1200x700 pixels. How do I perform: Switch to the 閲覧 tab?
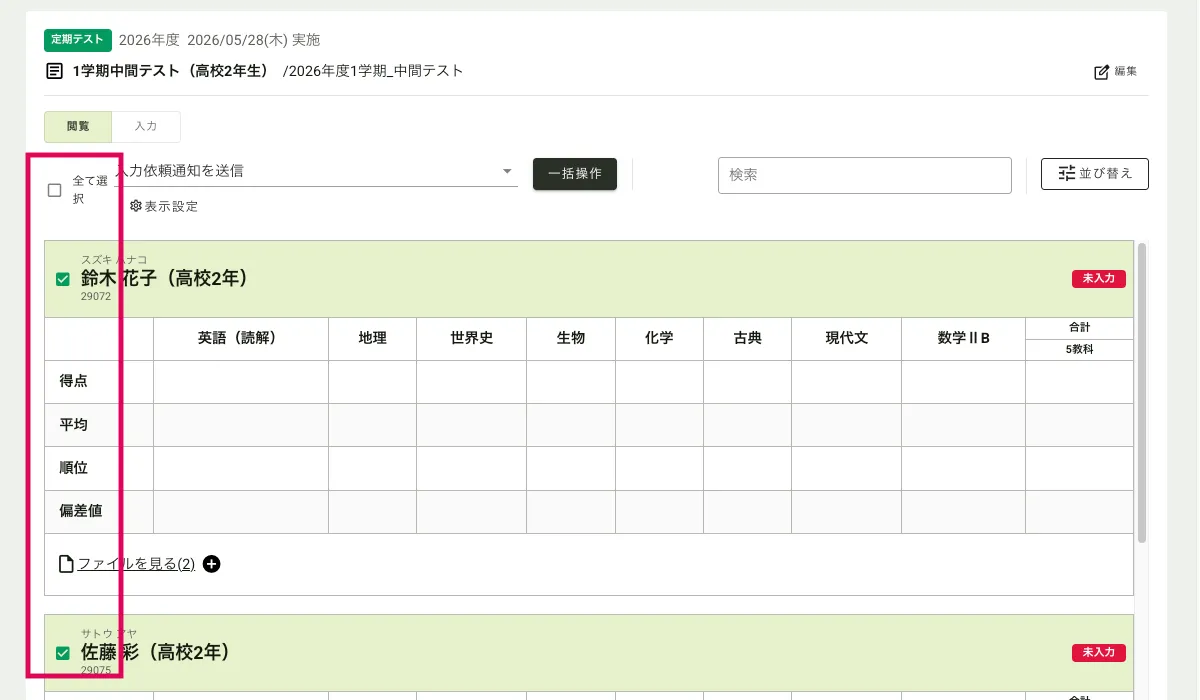[x=78, y=127]
